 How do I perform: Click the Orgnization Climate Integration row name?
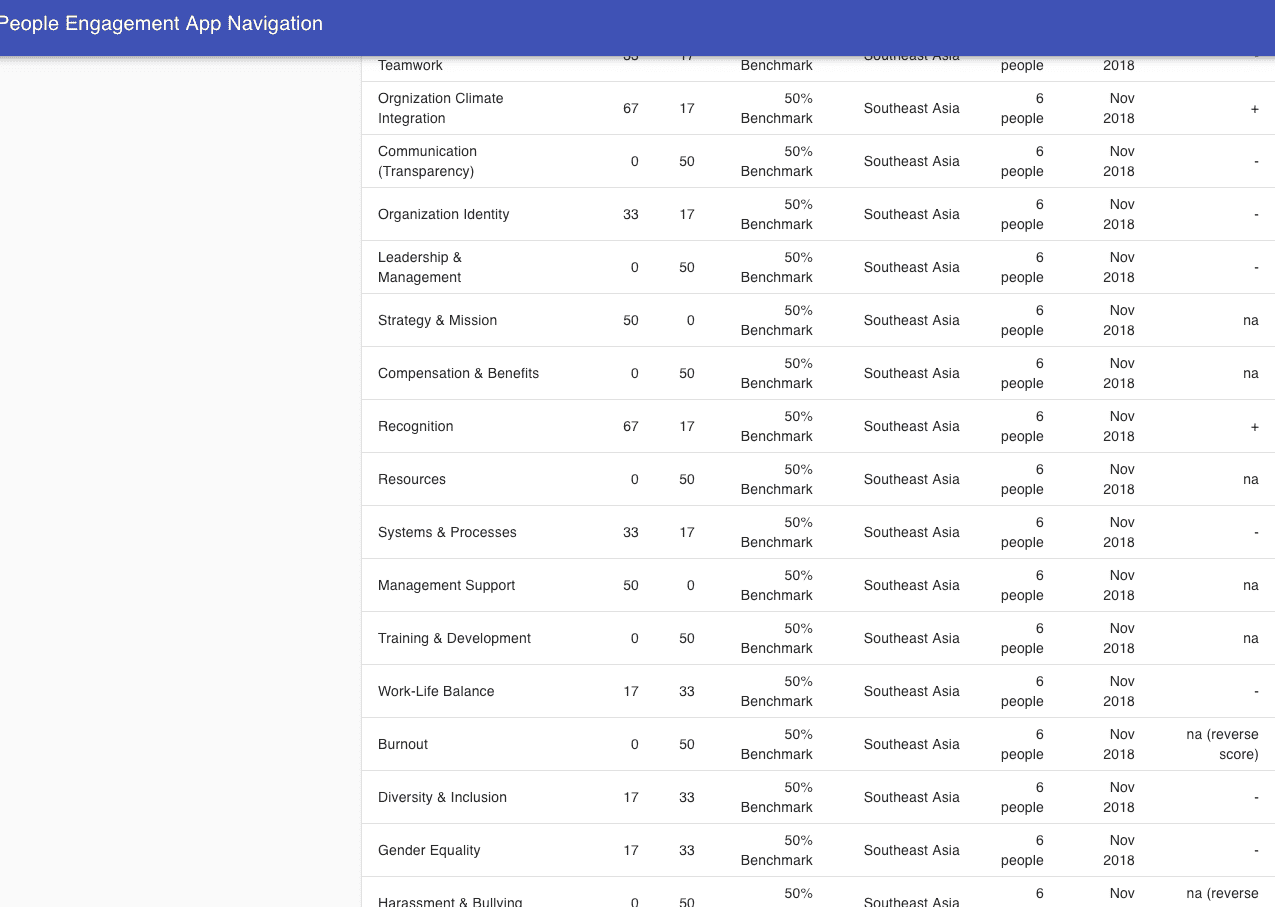[441, 108]
